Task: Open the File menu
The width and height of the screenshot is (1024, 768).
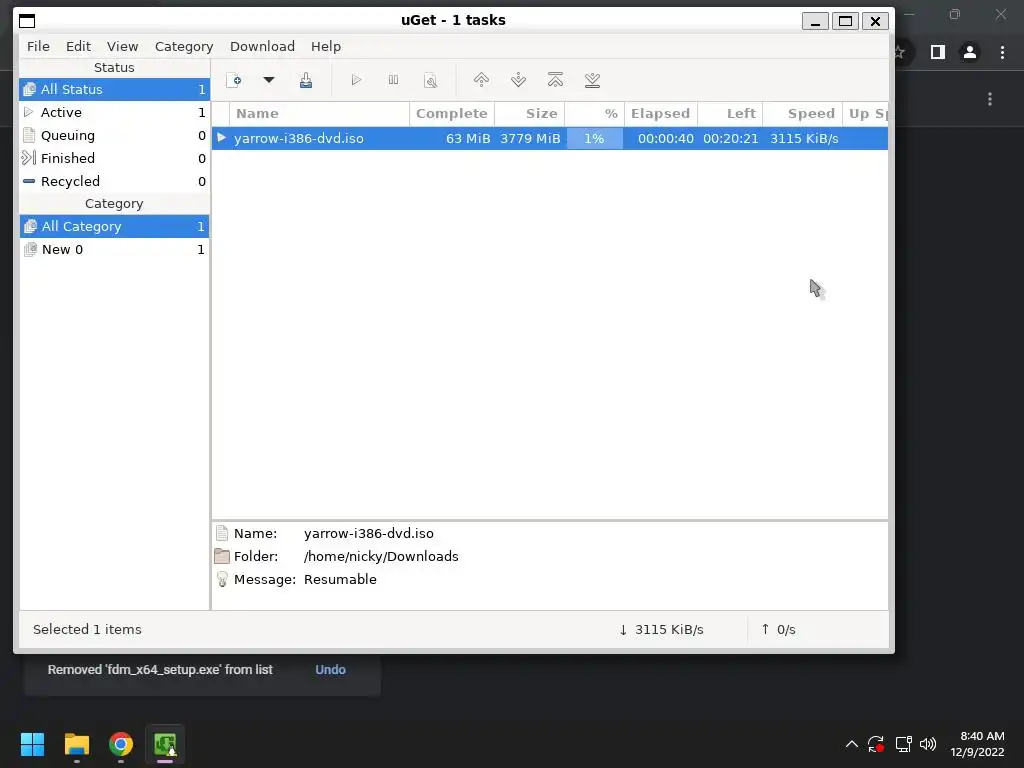Action: (38, 46)
